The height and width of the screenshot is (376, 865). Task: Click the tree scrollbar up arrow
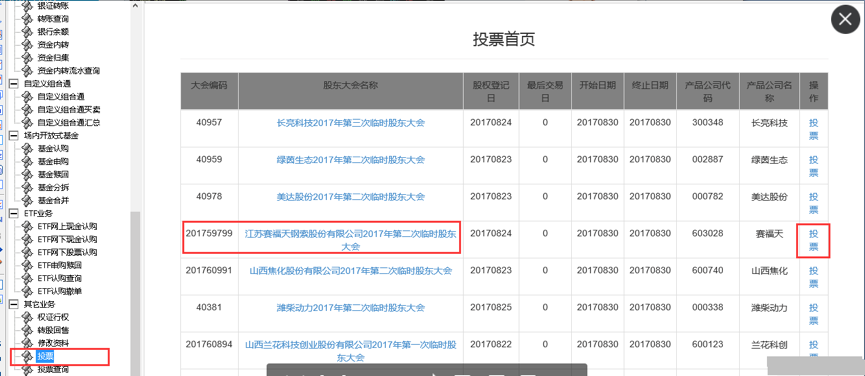tap(135, 5)
